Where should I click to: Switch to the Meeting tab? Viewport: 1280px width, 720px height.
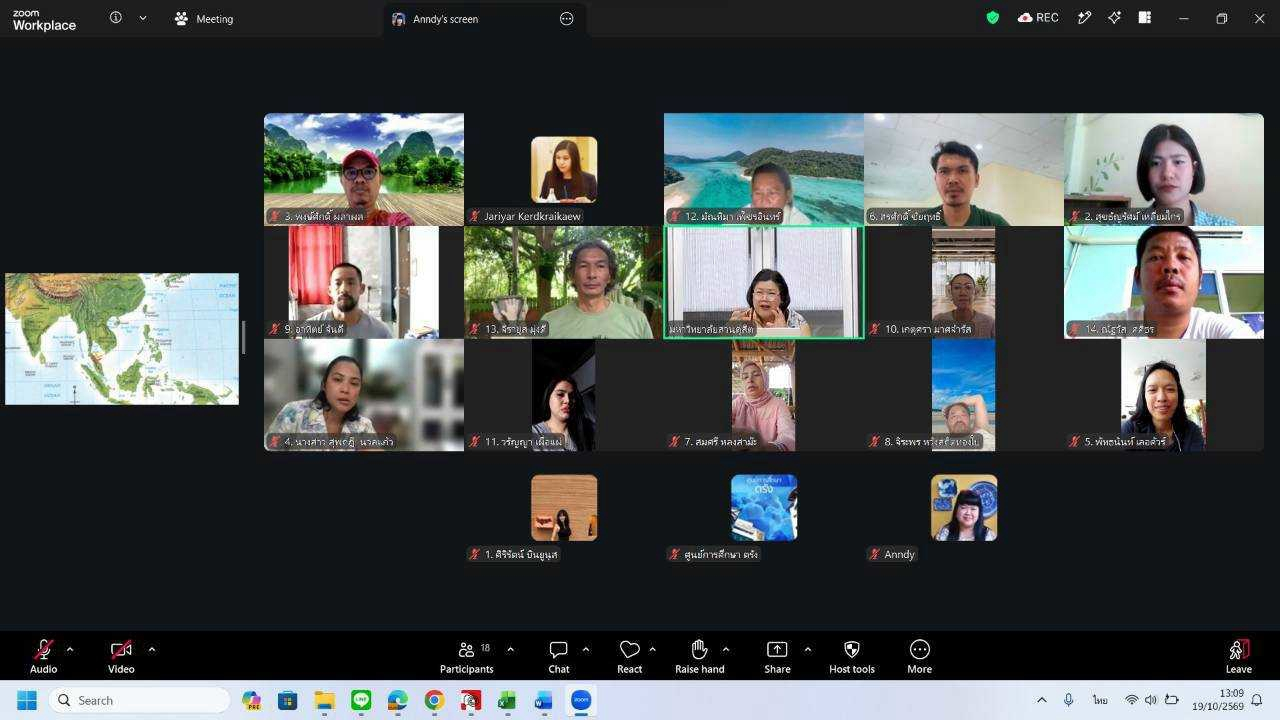click(x=203, y=18)
